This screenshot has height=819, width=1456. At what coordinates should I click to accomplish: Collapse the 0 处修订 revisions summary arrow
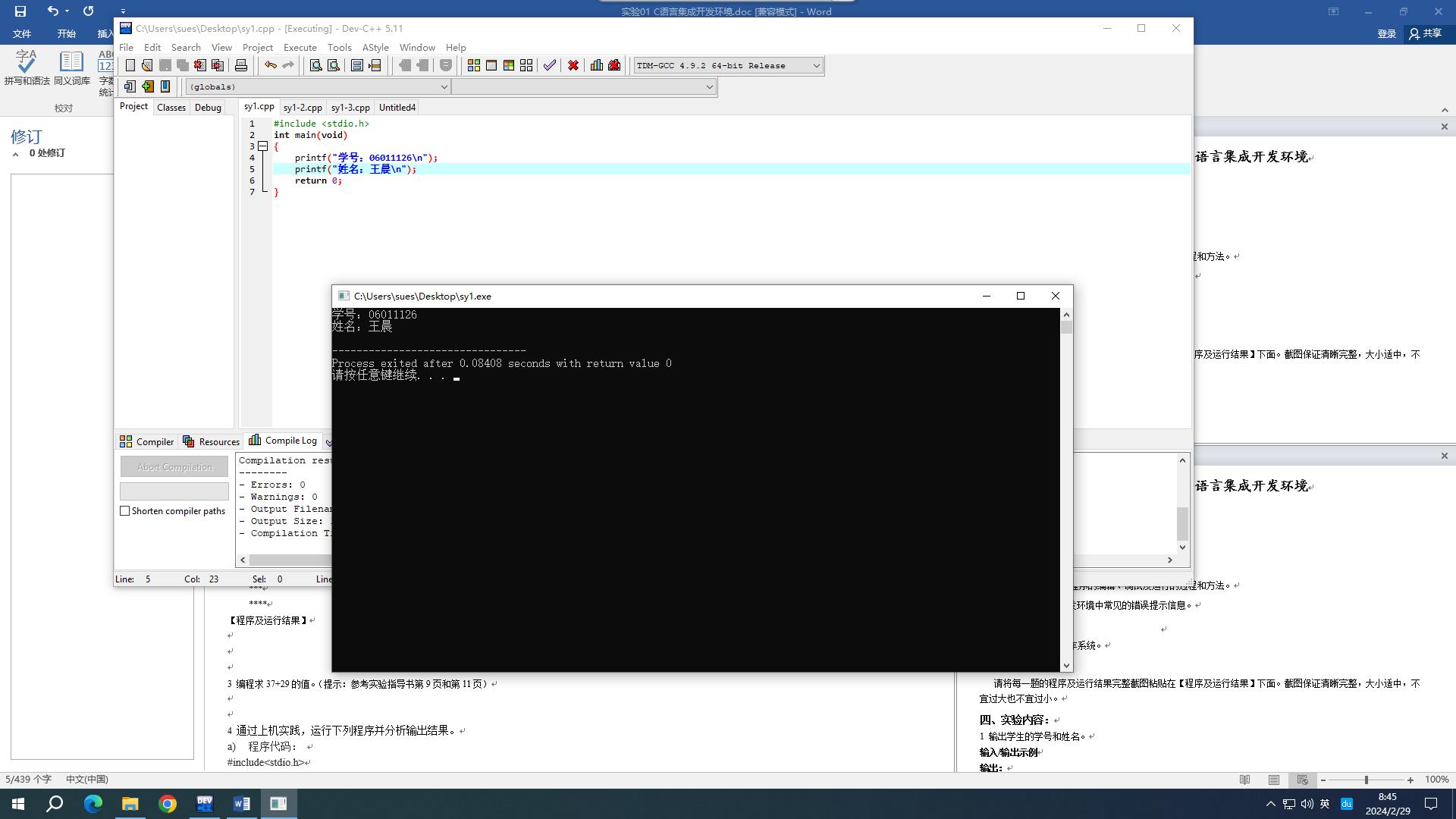pyautogui.click(x=15, y=154)
